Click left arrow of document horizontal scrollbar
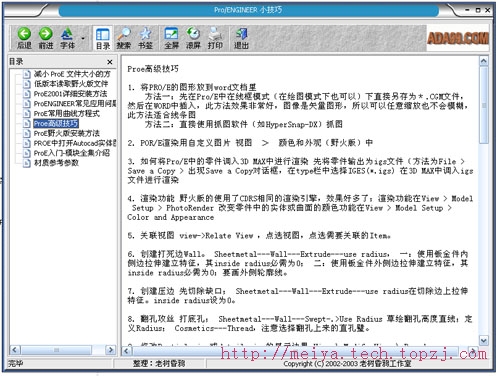This screenshot has width=500, height=376. point(126,351)
